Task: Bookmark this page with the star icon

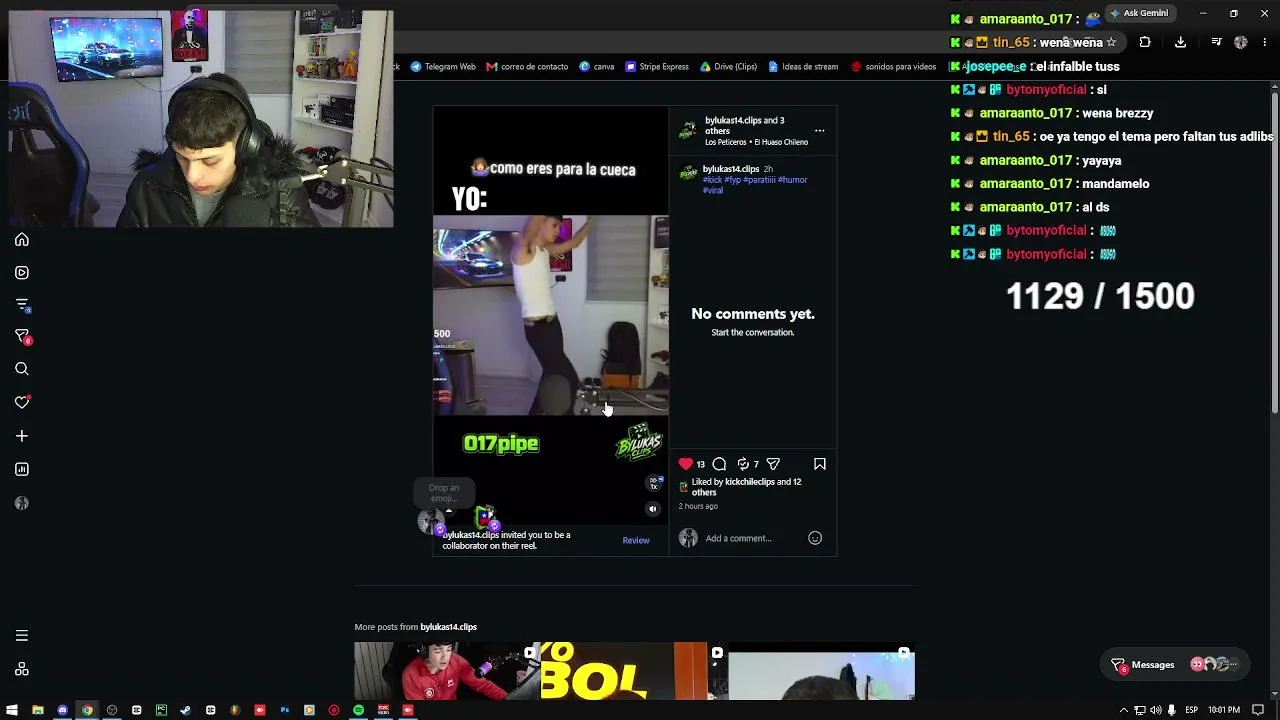Action: pos(1110,42)
